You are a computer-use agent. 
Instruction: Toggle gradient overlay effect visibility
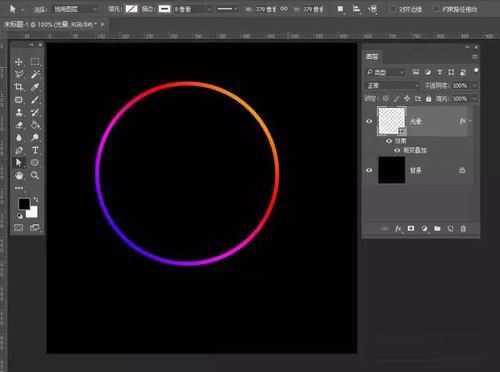pyautogui.click(x=397, y=150)
